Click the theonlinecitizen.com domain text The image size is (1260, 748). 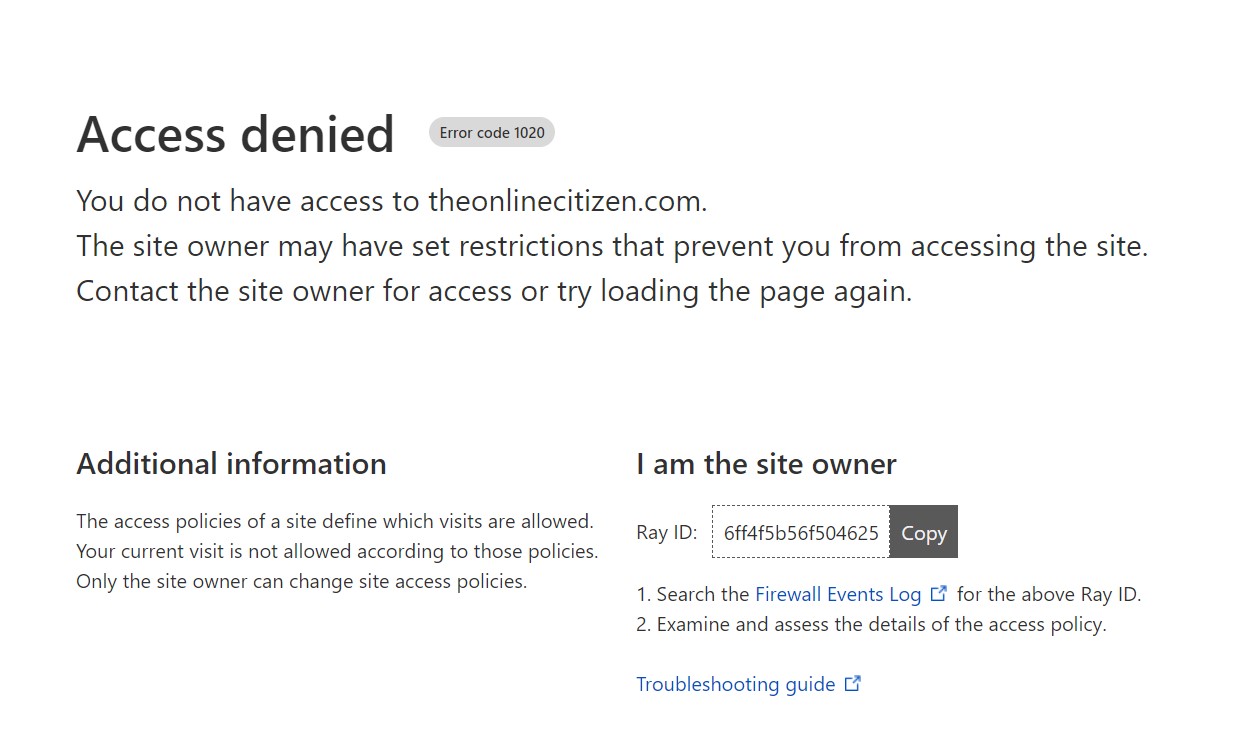[567, 201]
